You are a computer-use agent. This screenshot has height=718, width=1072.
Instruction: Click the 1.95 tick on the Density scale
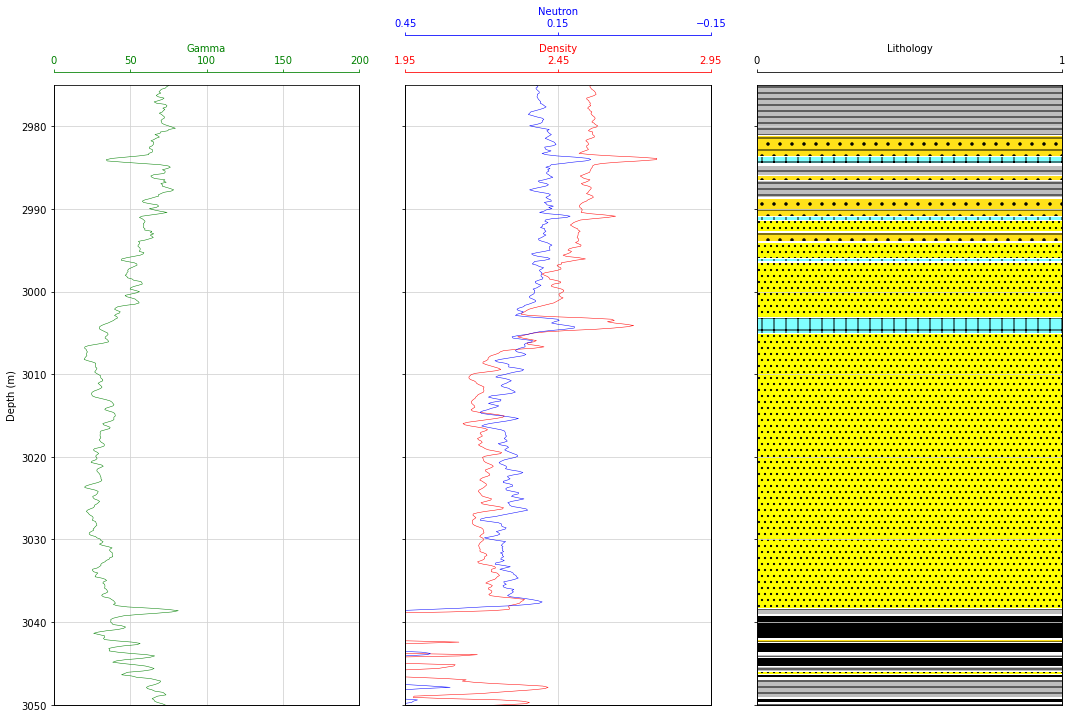pyautogui.click(x=405, y=61)
